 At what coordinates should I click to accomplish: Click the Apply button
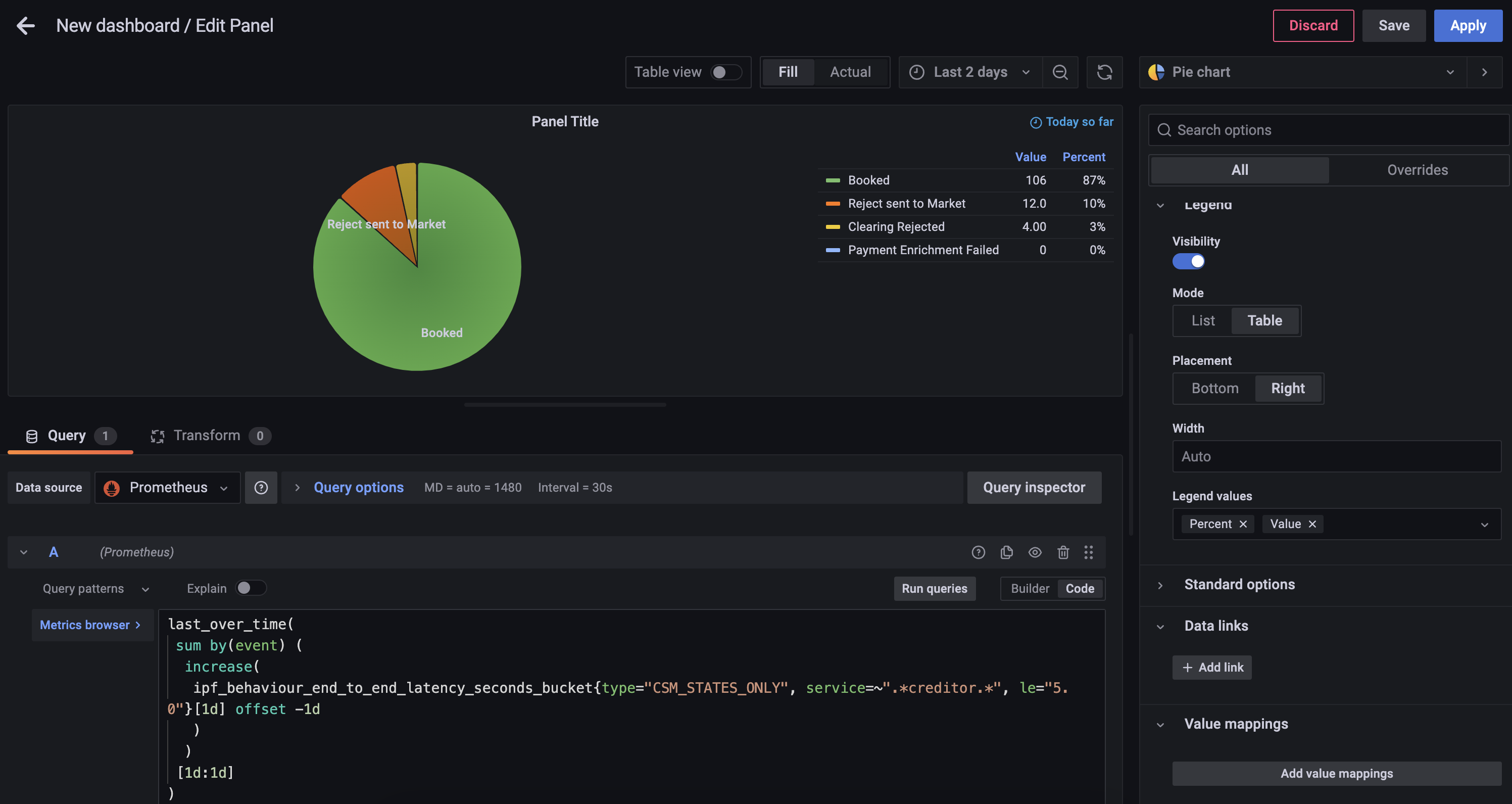[x=1468, y=25]
